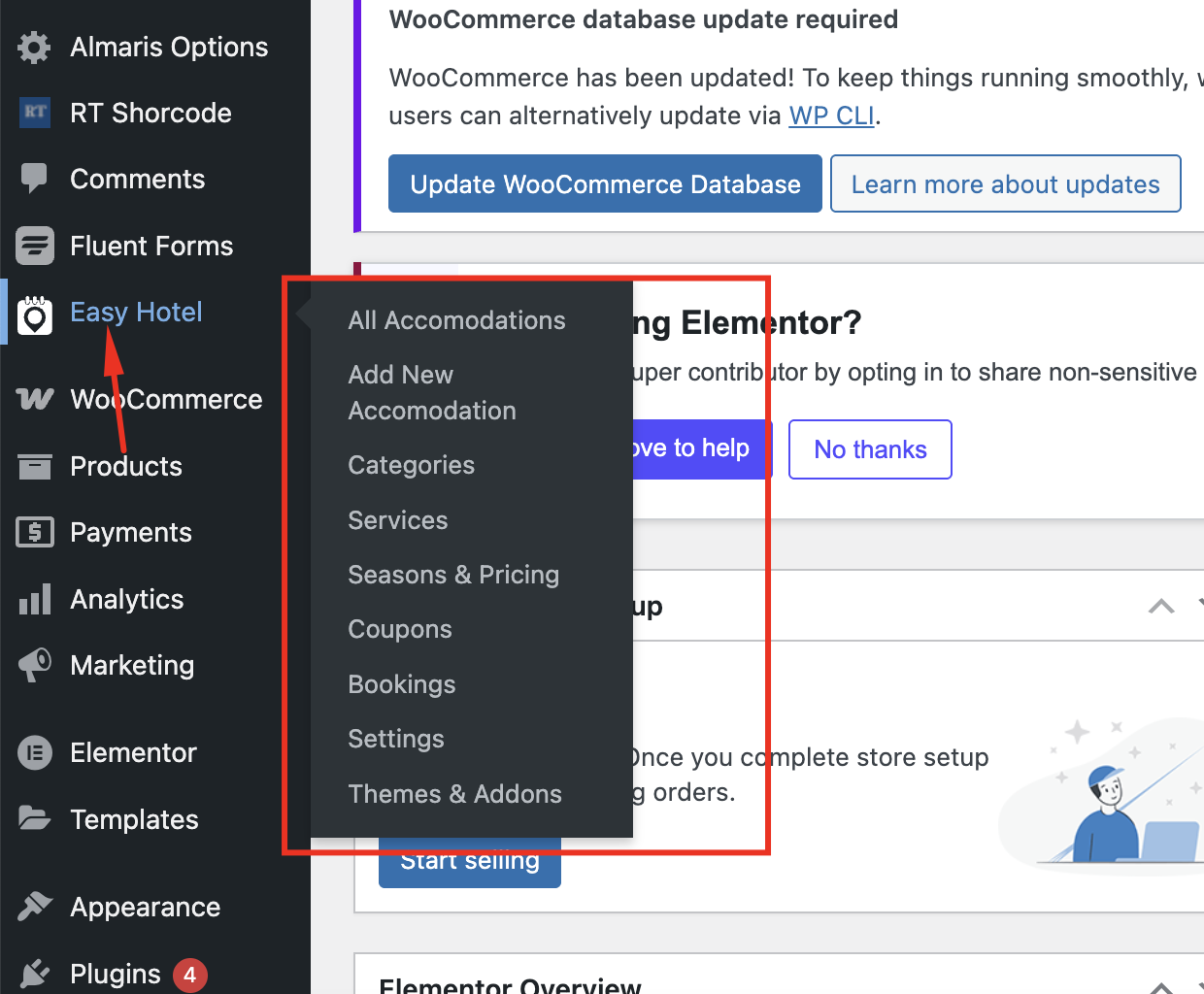
Task: Click the Payments dollar icon
Action: (x=35, y=532)
